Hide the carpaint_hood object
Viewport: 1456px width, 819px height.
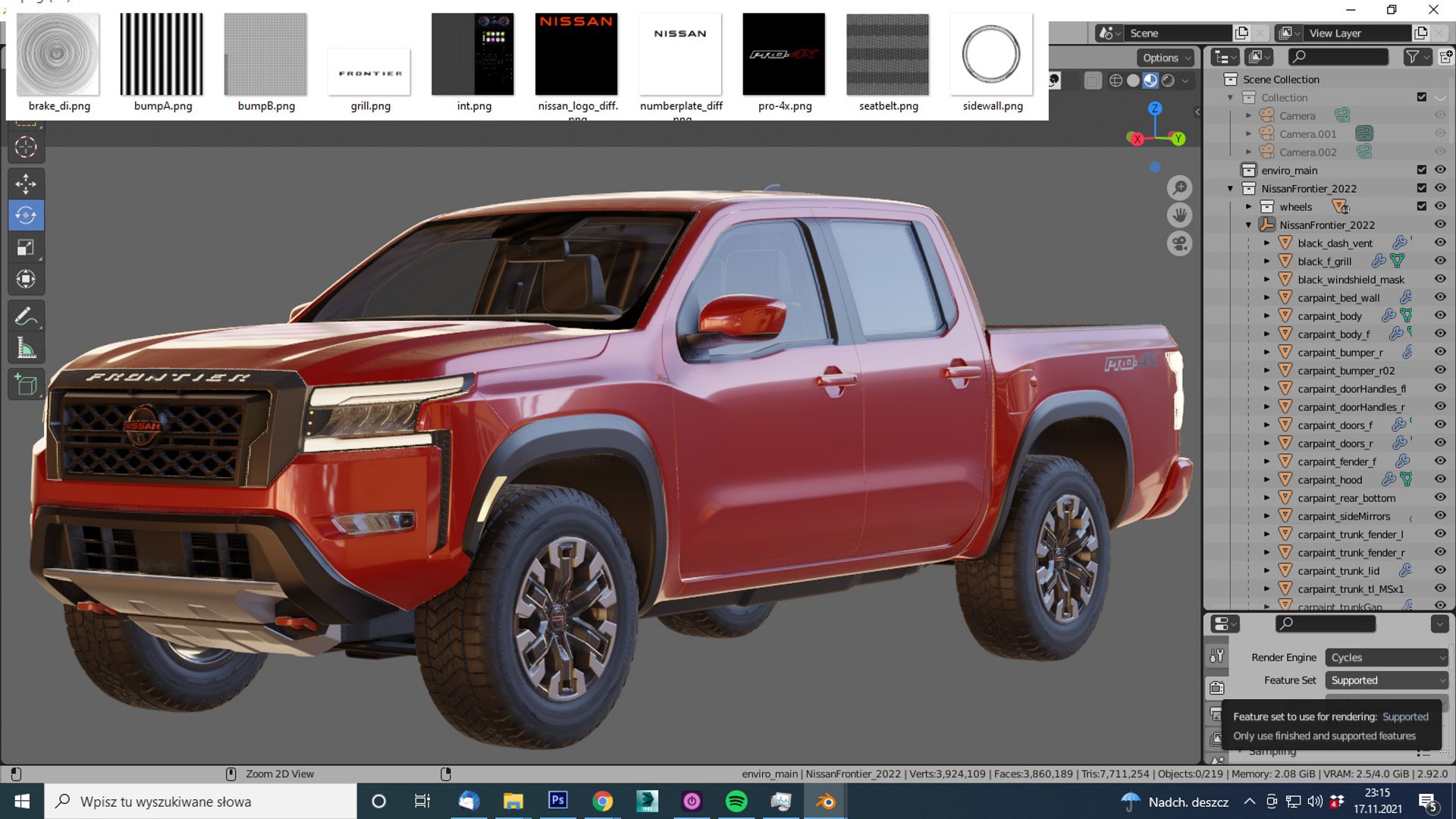coord(1440,479)
